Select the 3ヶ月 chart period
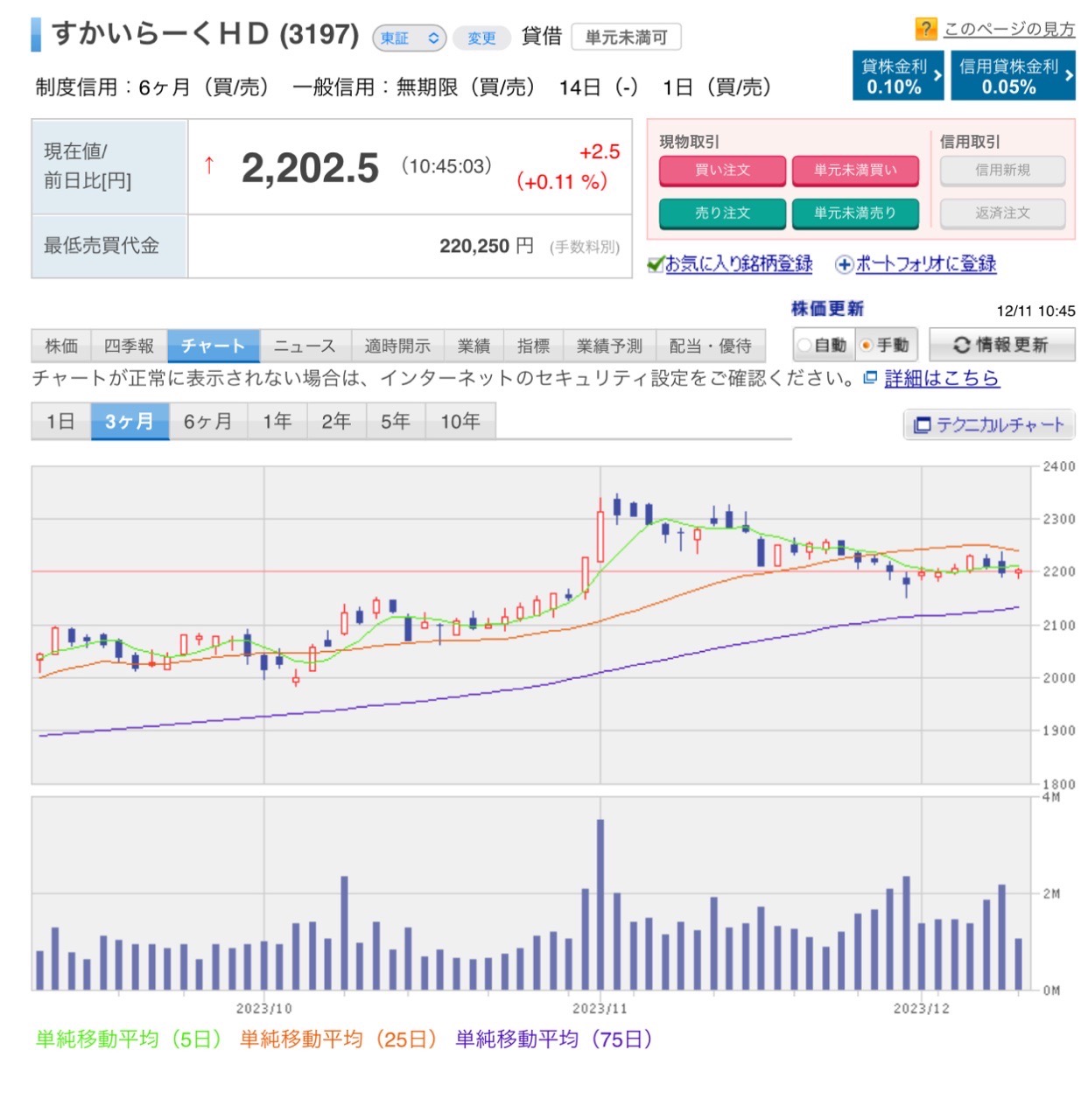This screenshot has width=1088, height=1120. (x=130, y=421)
